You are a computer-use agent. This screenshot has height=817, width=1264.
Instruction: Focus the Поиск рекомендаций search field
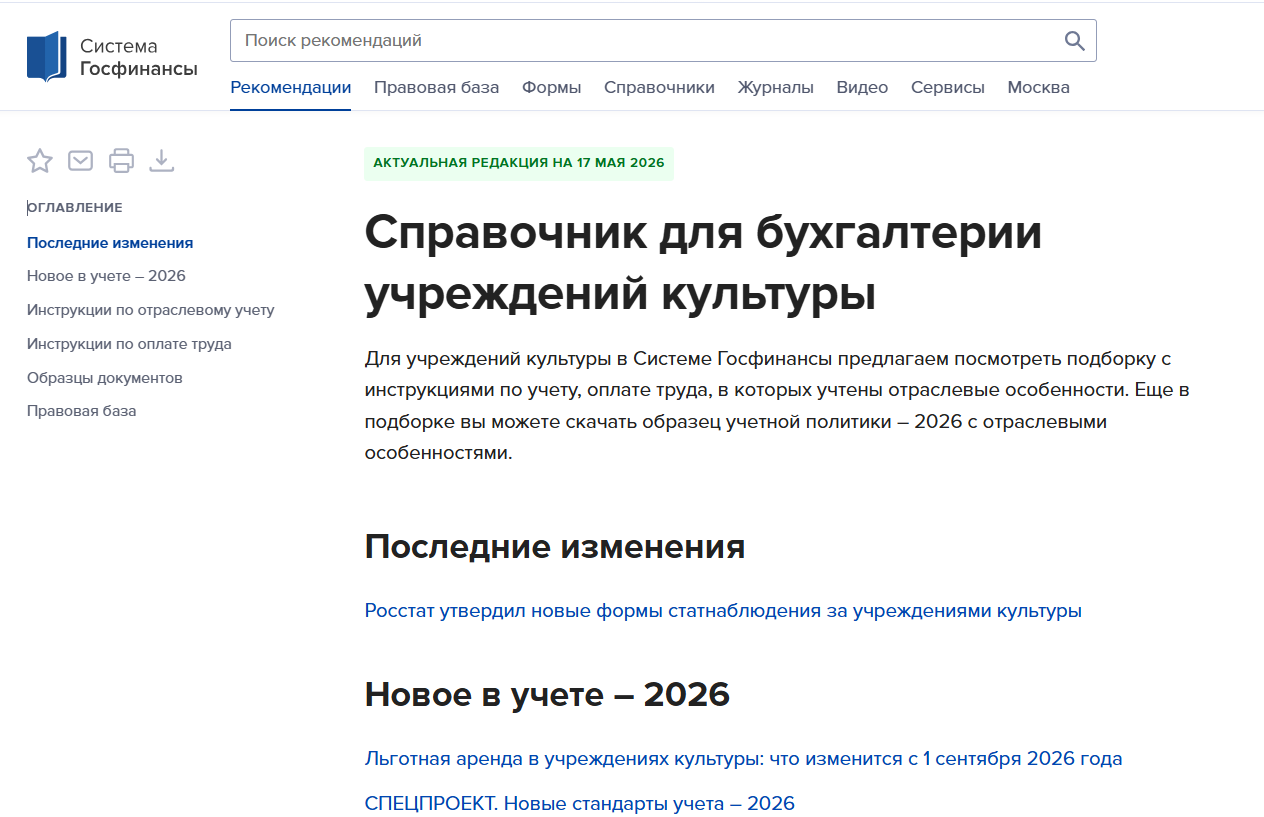pos(663,41)
